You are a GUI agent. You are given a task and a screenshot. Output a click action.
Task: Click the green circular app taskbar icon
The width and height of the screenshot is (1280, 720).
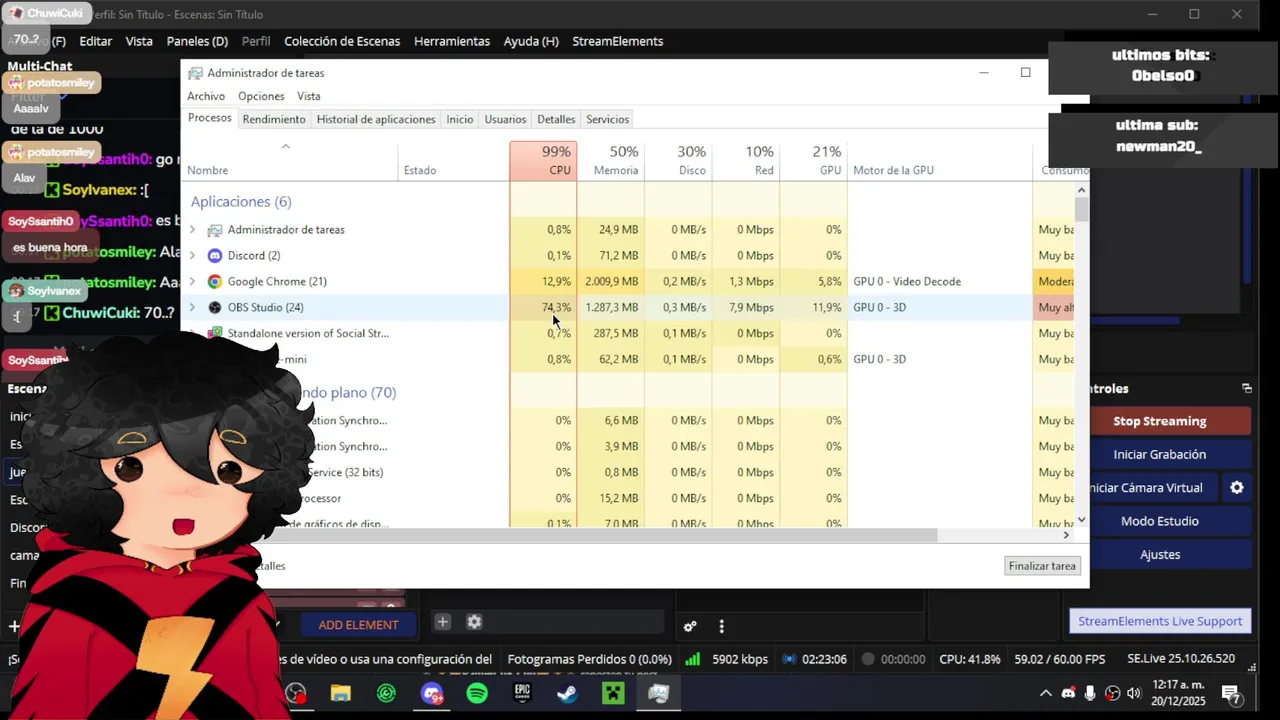pyautogui.click(x=386, y=693)
